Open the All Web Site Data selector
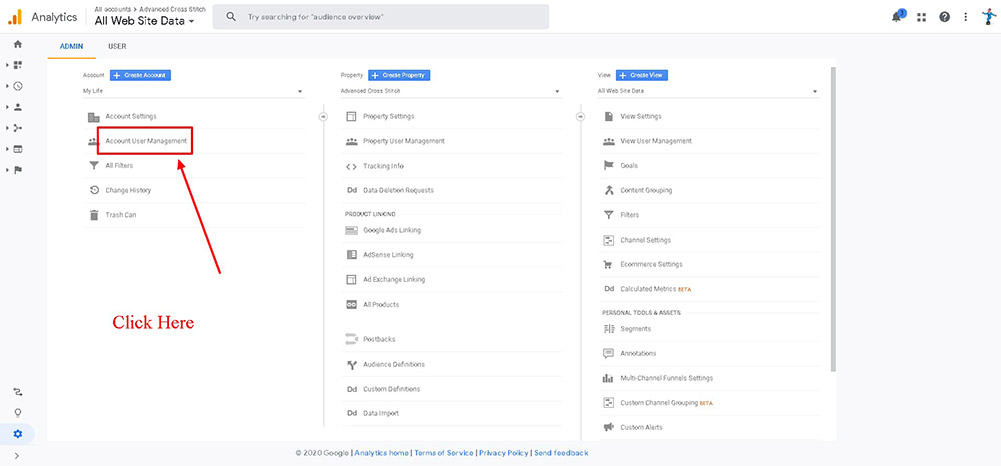 144,21
